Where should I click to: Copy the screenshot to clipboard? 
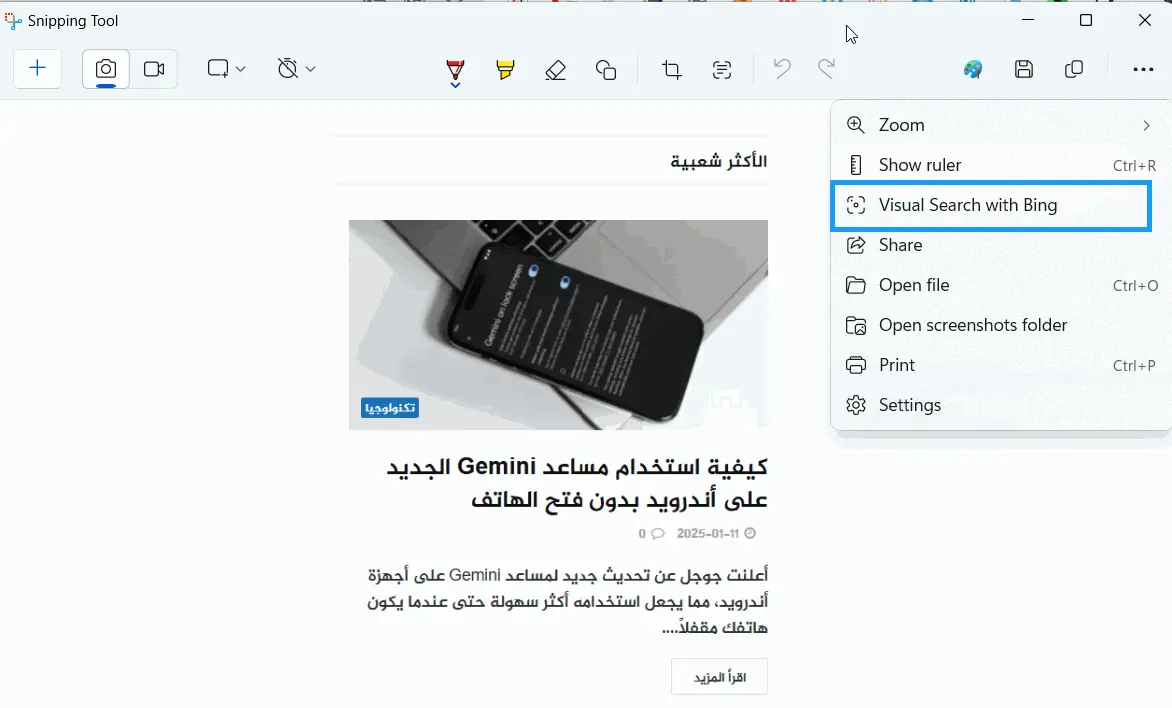(1074, 69)
